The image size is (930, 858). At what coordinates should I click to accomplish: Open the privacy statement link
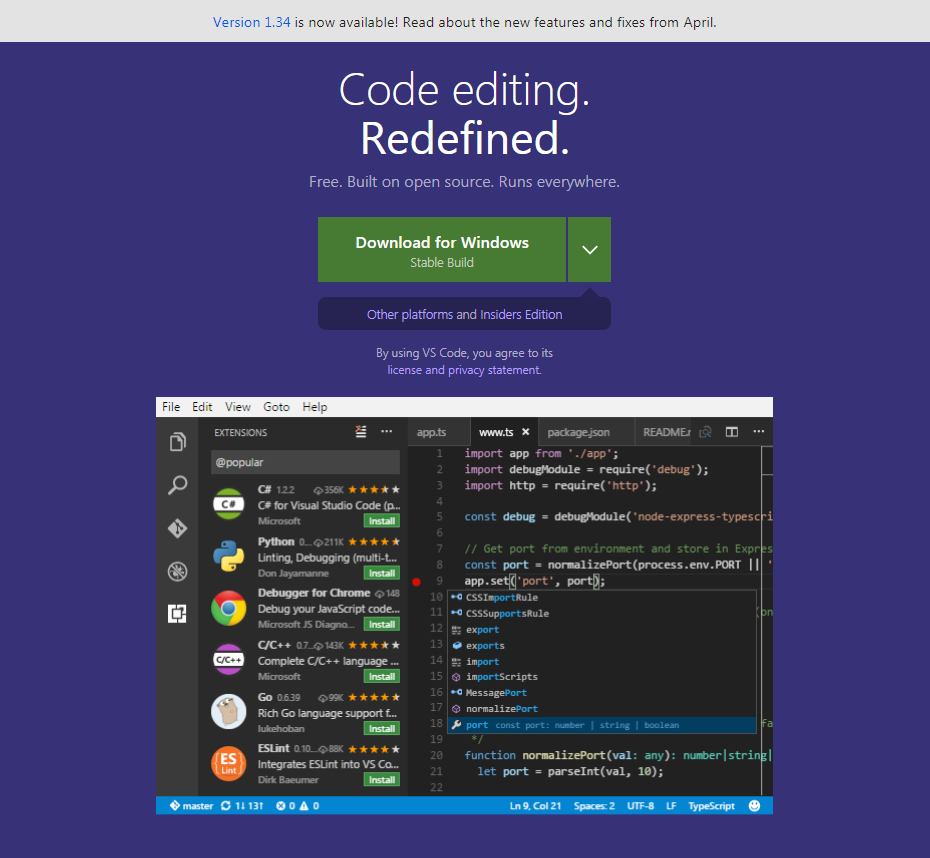pos(494,370)
